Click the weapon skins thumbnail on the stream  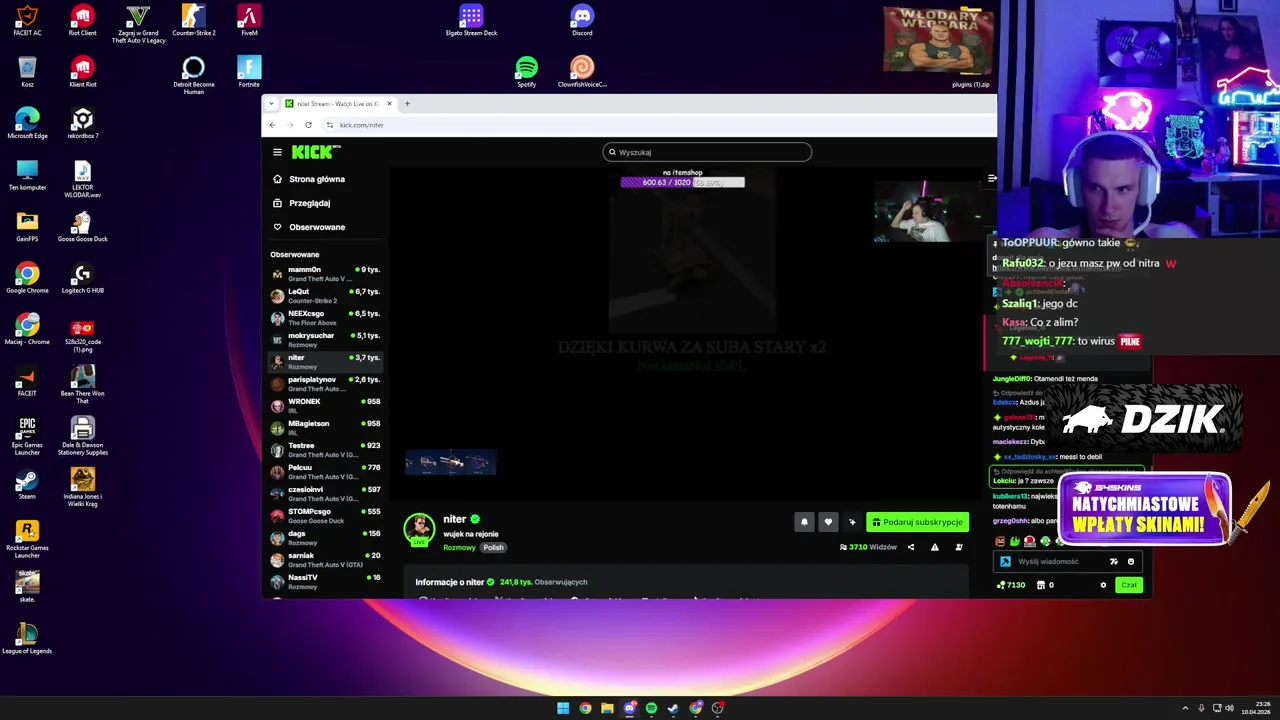point(450,462)
